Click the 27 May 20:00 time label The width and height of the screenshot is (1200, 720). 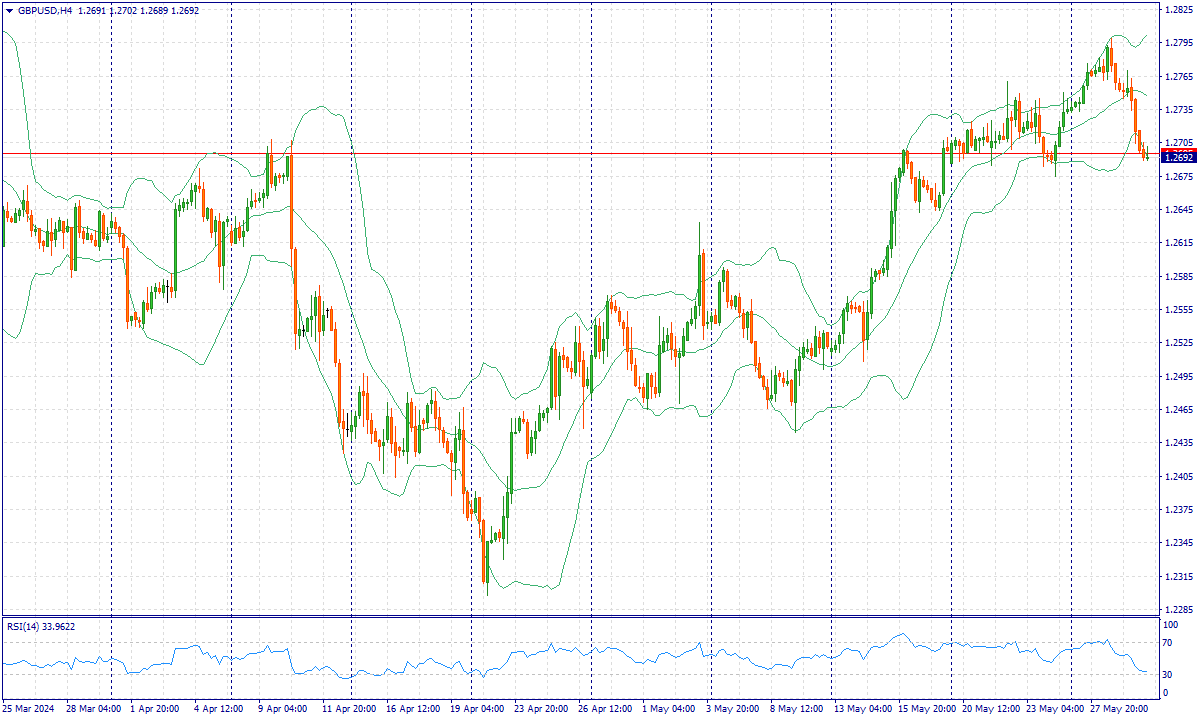pyautogui.click(x=1118, y=708)
